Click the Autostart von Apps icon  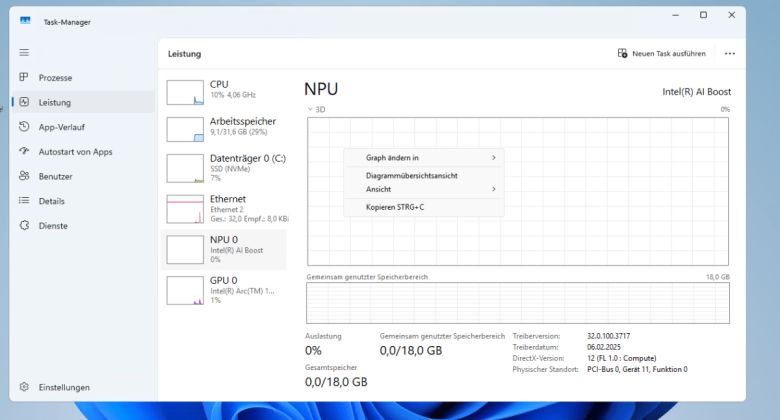point(24,151)
